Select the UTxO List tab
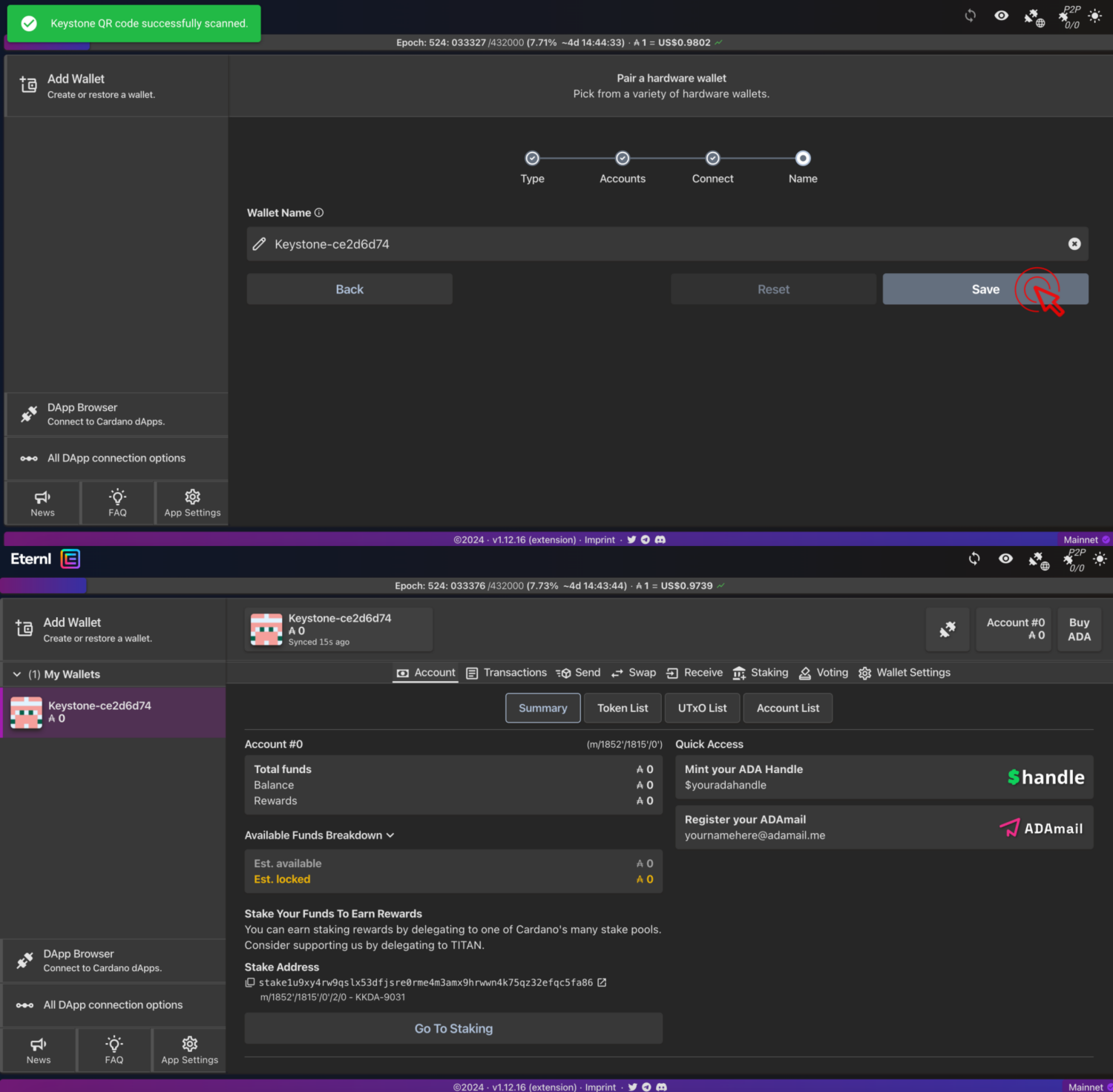Viewport: 1113px width, 1092px height. [702, 708]
